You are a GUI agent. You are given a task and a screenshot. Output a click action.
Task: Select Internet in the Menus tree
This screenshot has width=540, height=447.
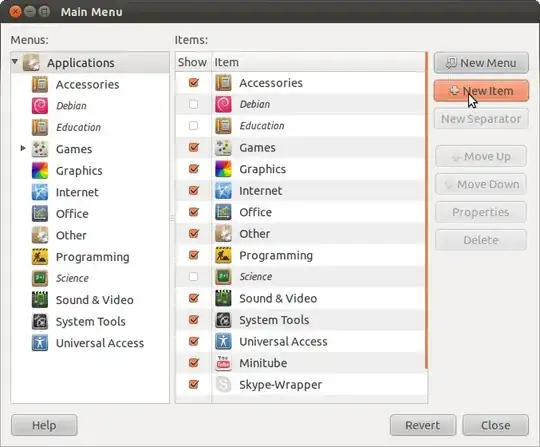[x=77, y=192]
